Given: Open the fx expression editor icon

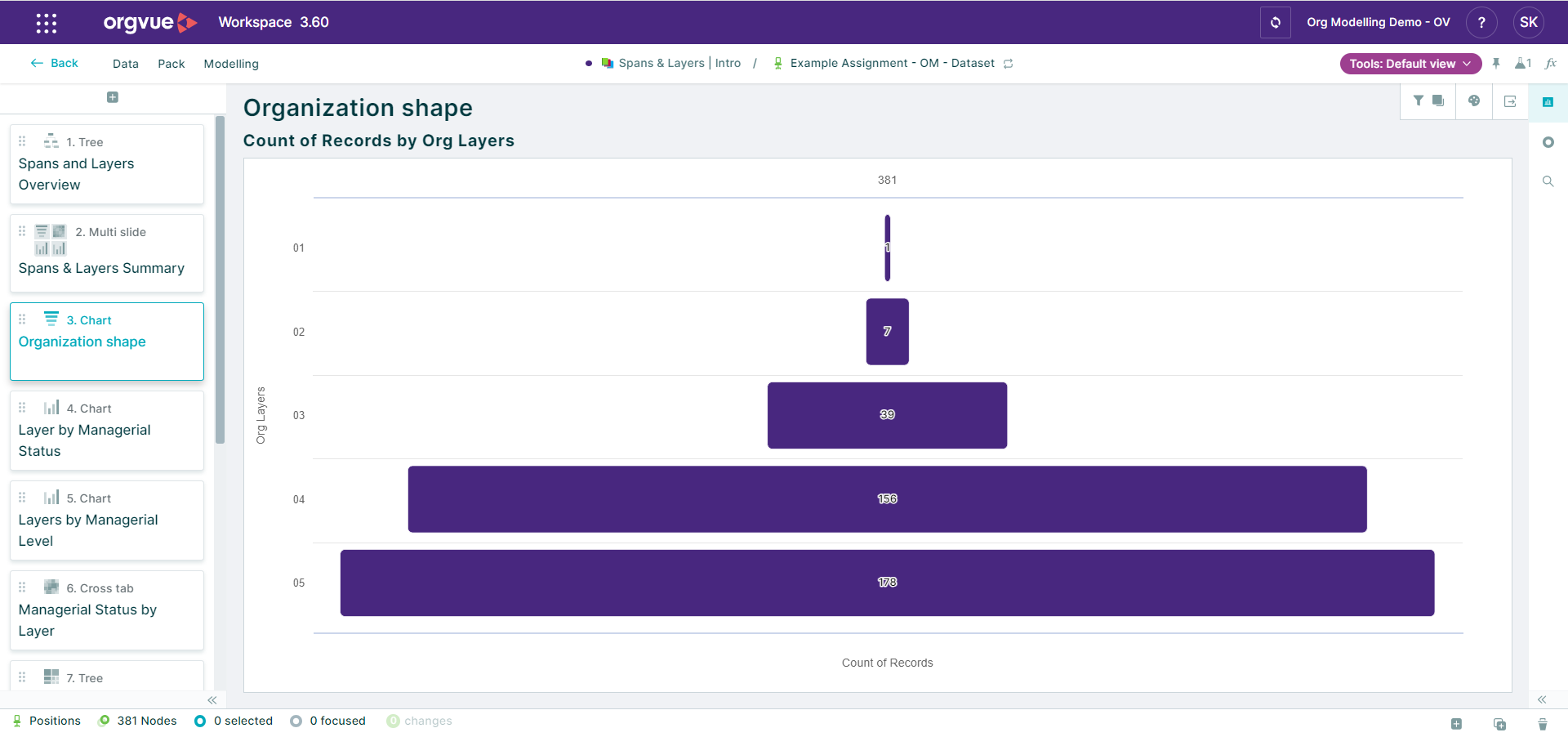Looking at the screenshot, I should [1551, 64].
